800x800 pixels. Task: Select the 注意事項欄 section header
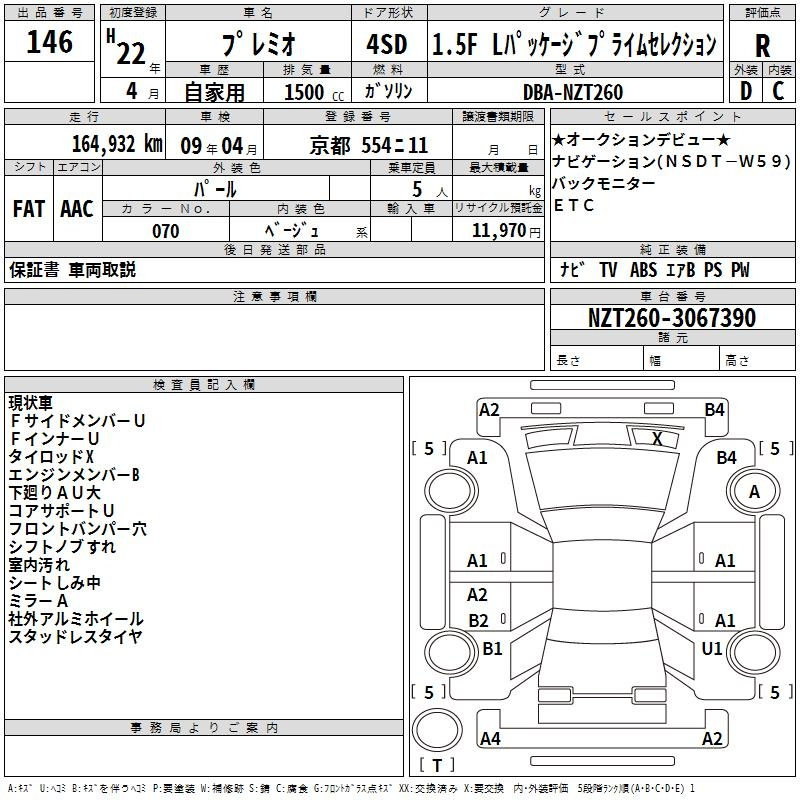click(274, 296)
